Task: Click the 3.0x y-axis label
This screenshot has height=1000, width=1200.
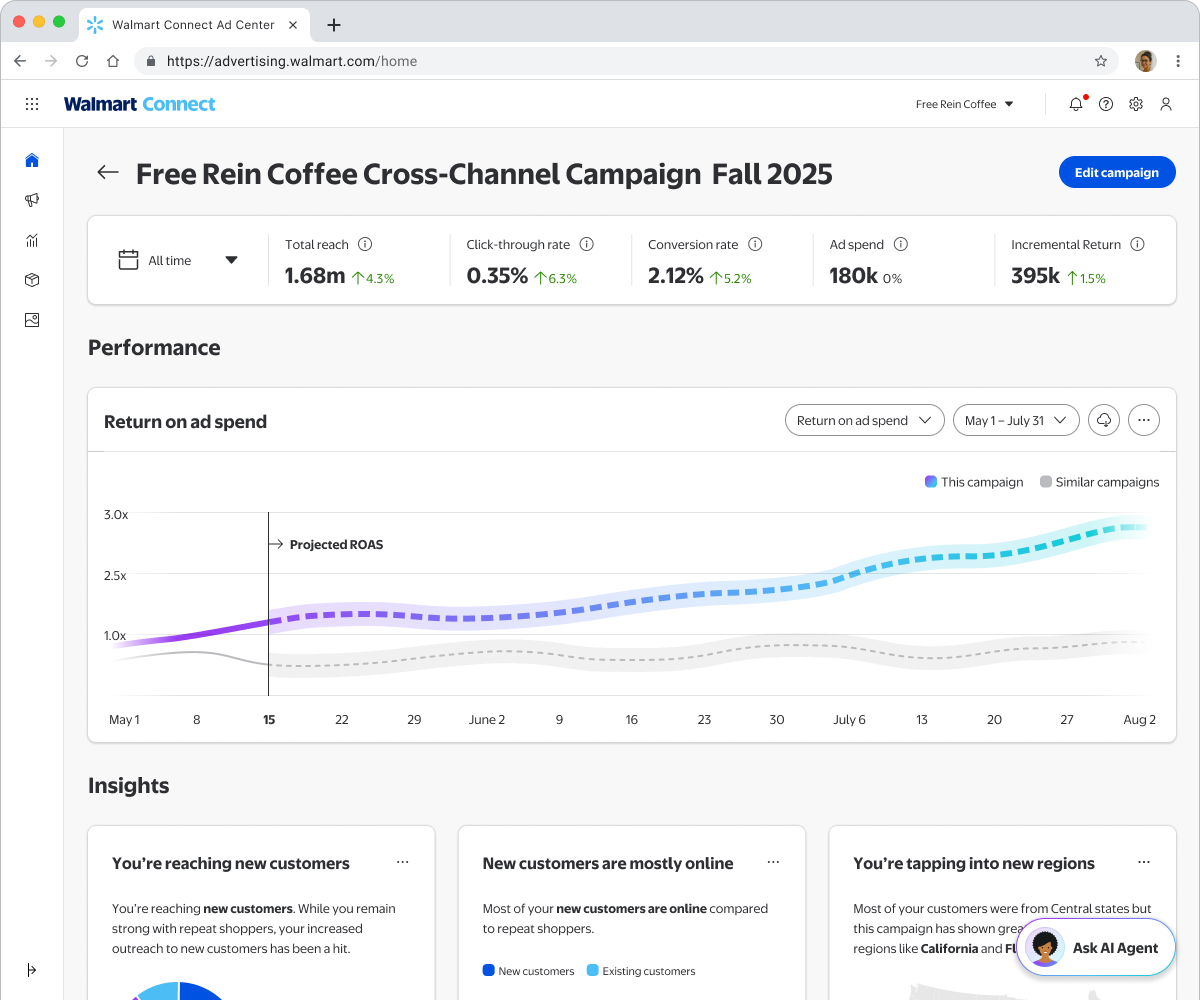Action: tap(116, 514)
